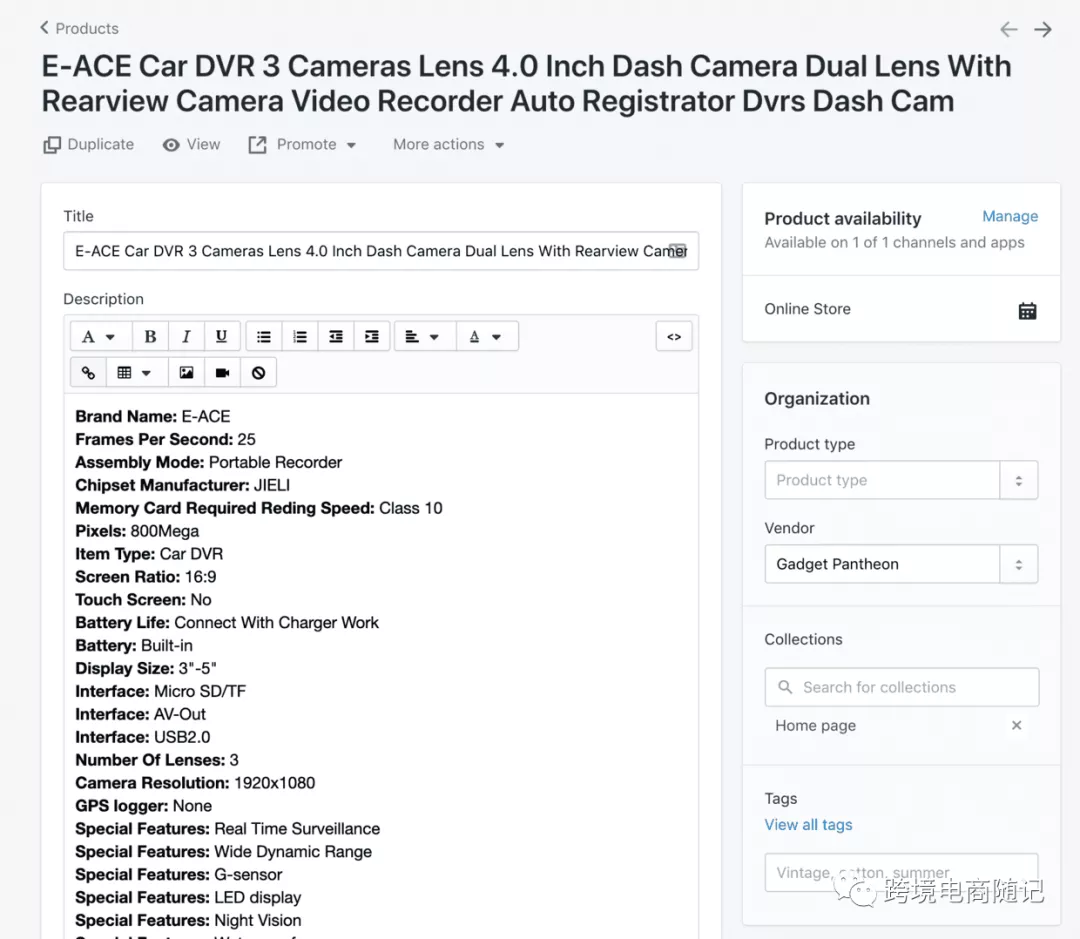
Task: Click 'Assembly Mode: Portable Recorder' line
Action: pyautogui.click(x=209, y=462)
